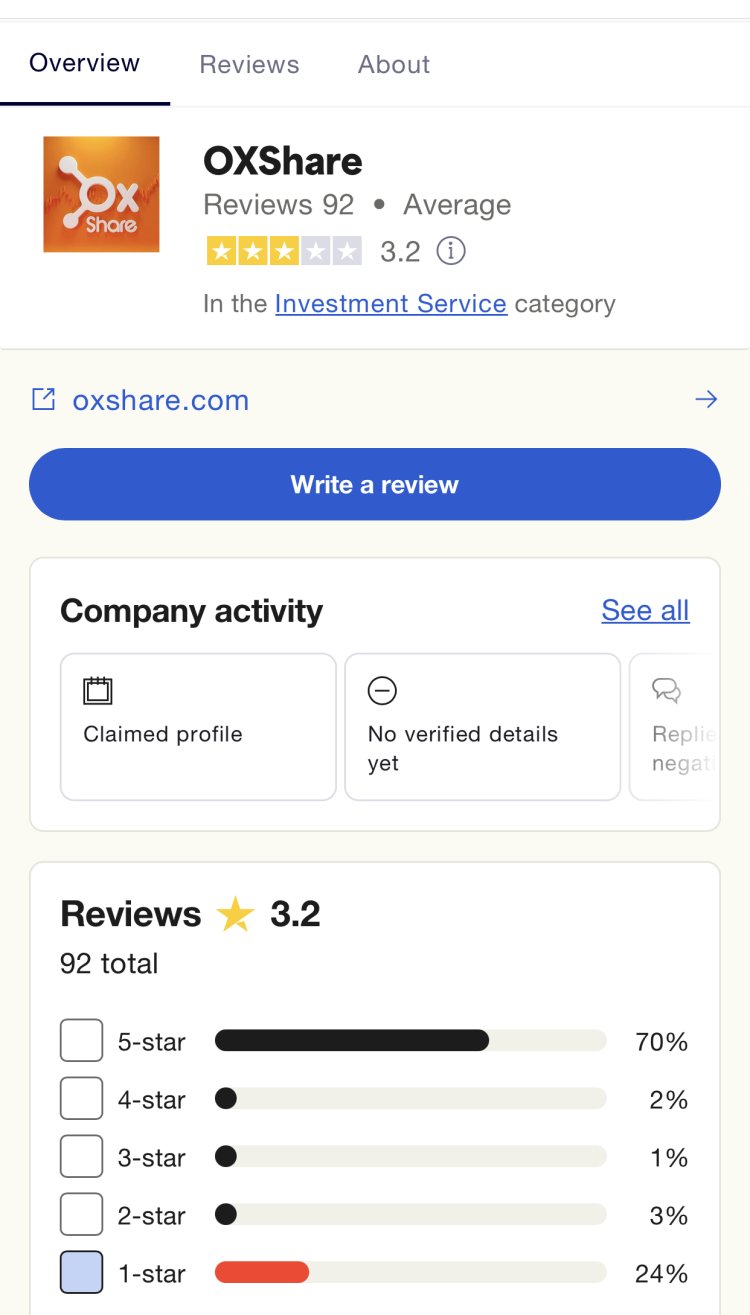This screenshot has width=750, height=1315.
Task: Uncheck the selected 1-star filter
Action: coord(81,1270)
